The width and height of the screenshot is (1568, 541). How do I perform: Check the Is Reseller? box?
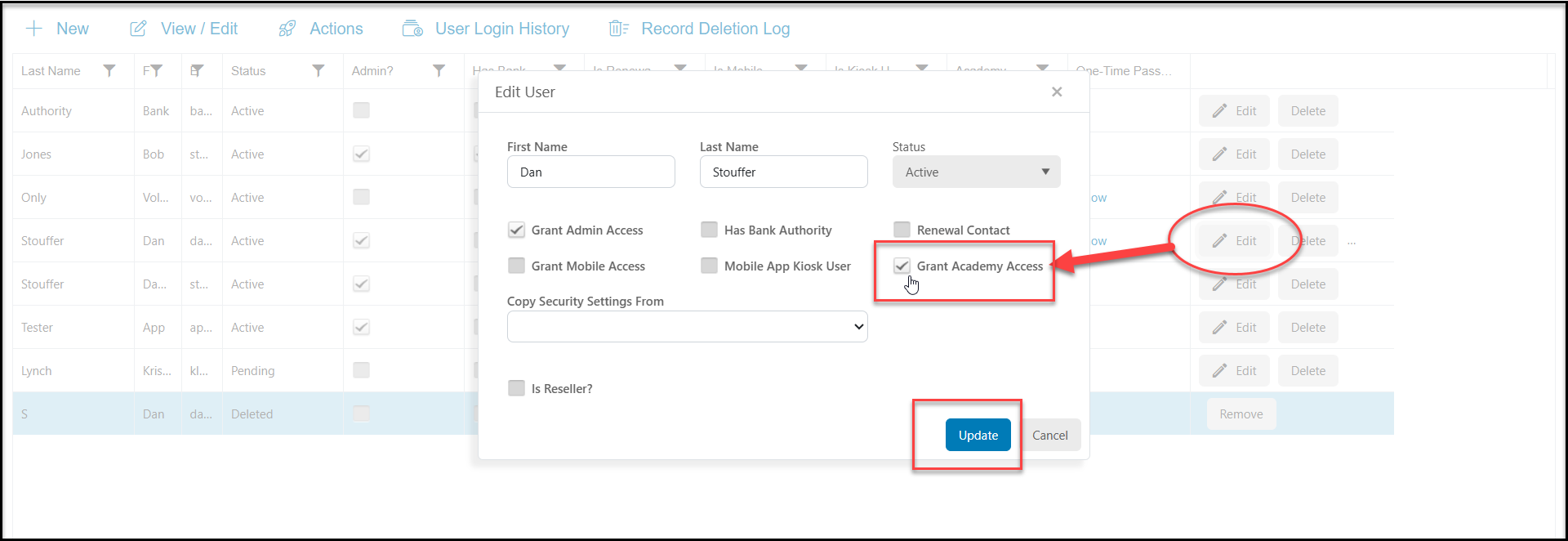516,388
